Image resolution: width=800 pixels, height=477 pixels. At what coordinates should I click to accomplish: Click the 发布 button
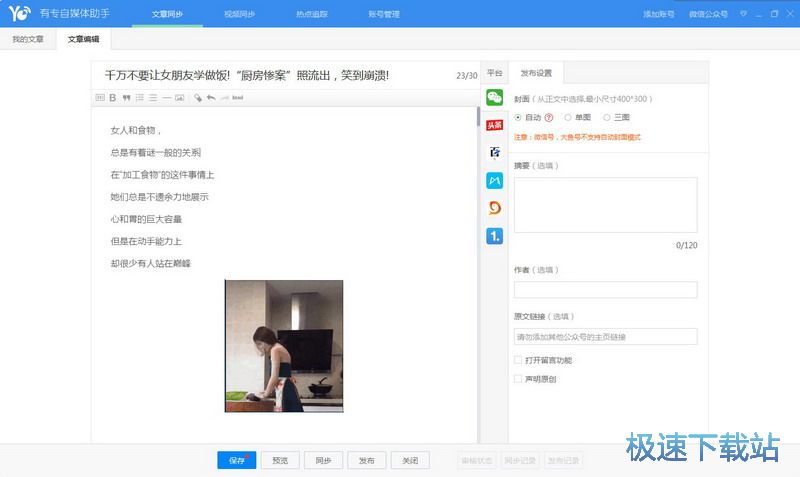coord(366,460)
